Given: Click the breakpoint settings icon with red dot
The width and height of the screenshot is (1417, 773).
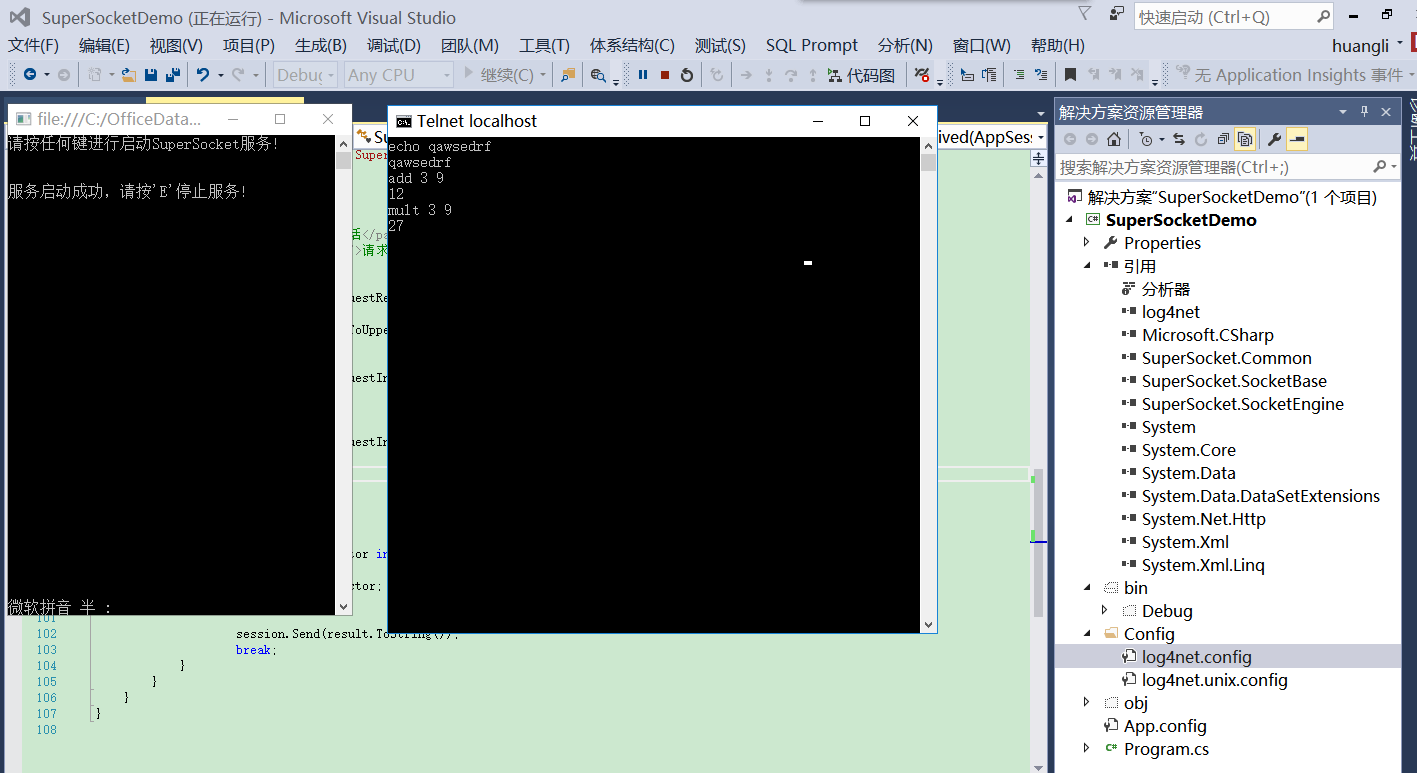Looking at the screenshot, I should pos(922,75).
